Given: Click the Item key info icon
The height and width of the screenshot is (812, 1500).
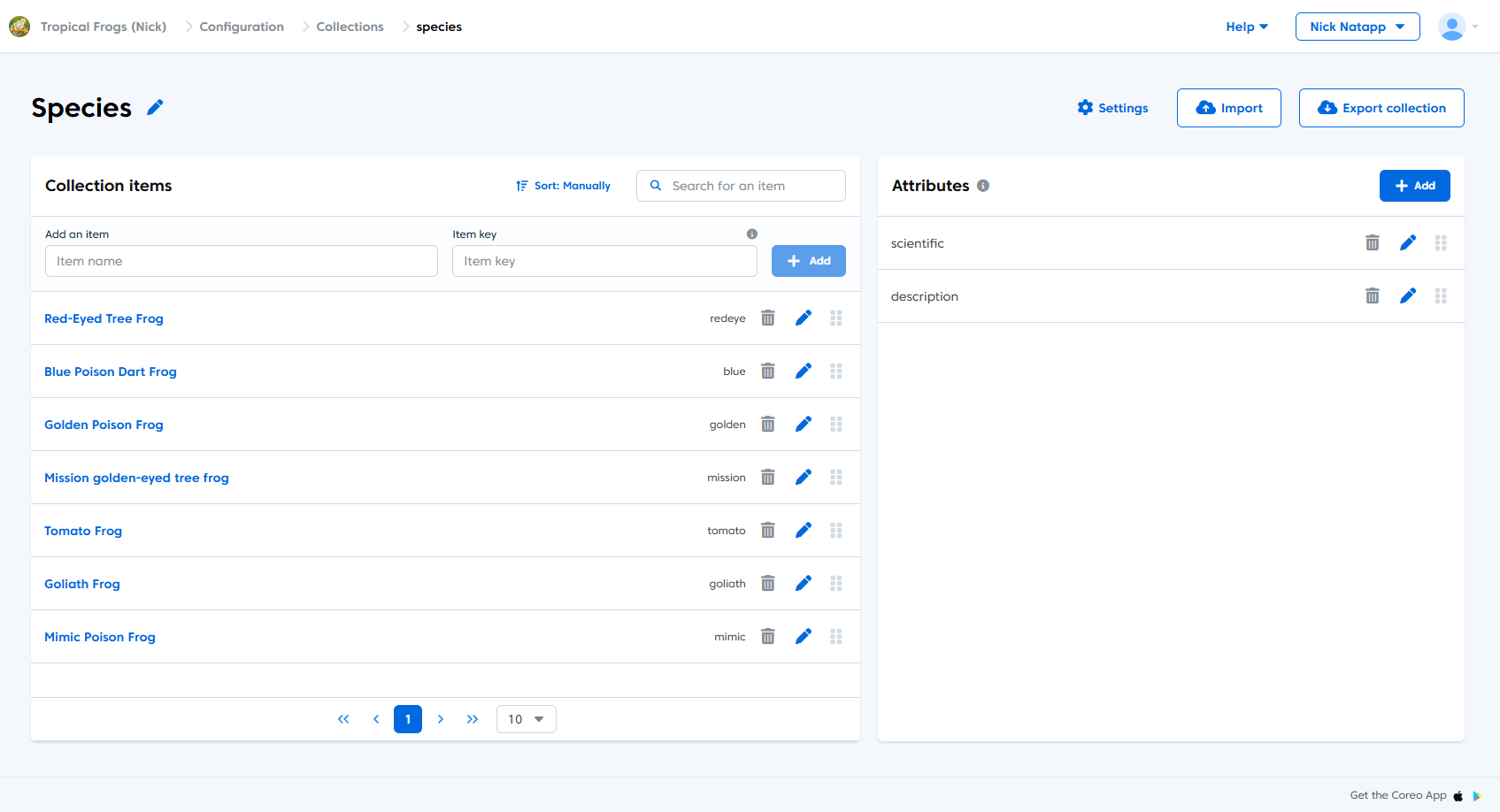Looking at the screenshot, I should (752, 234).
